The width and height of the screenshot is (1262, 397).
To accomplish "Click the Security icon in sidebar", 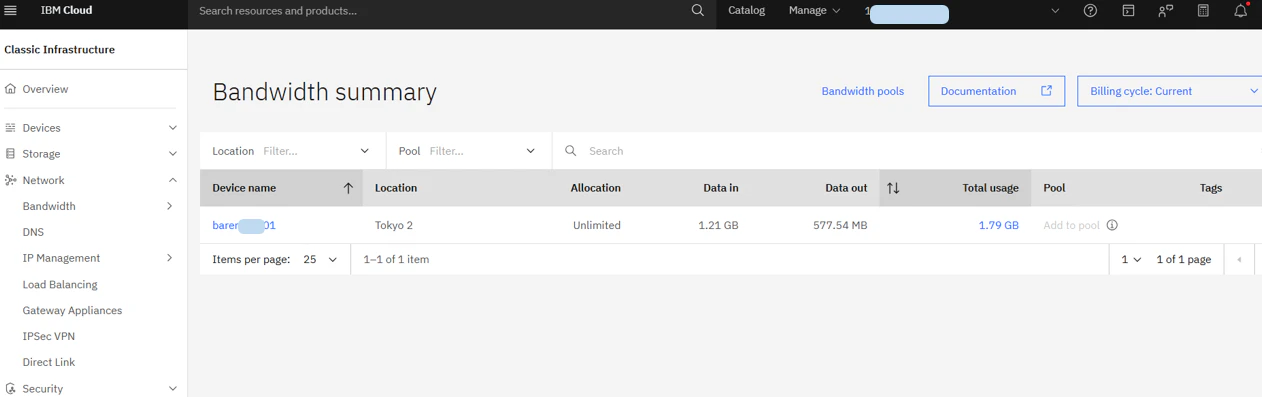I will point(11,388).
